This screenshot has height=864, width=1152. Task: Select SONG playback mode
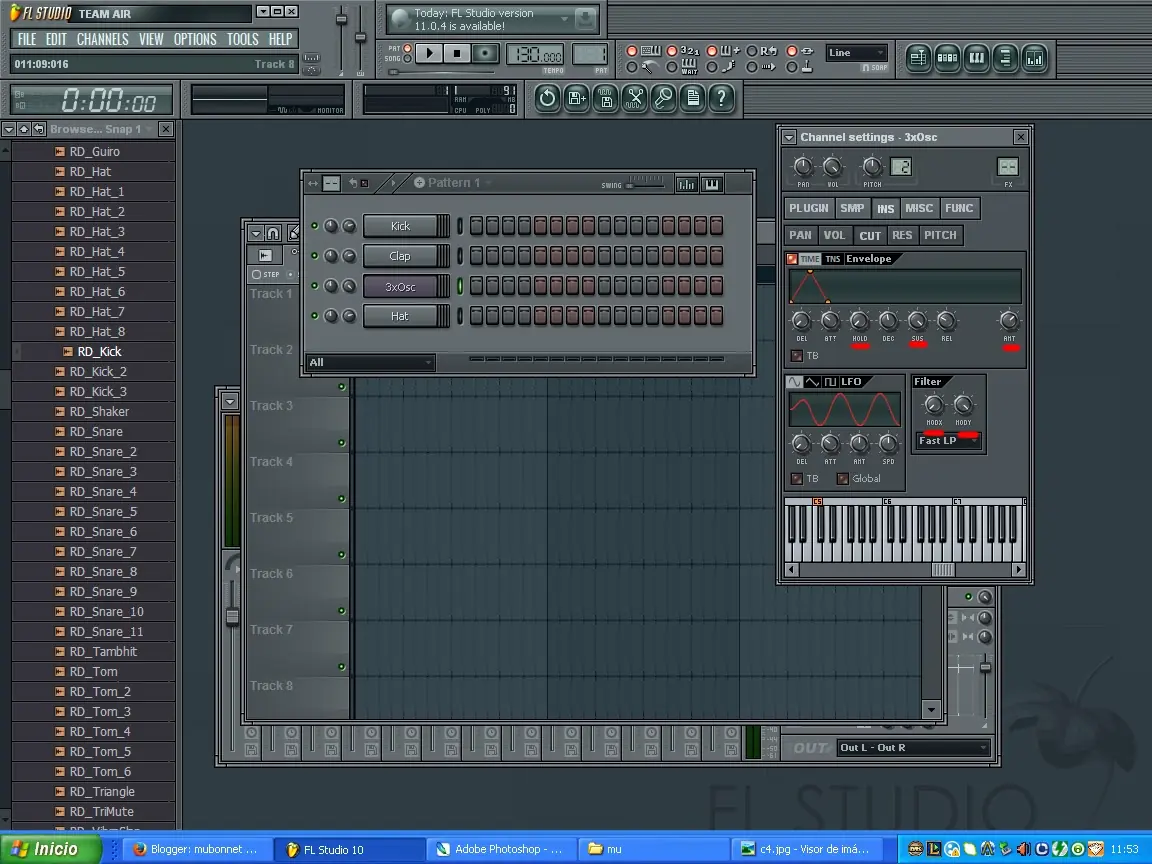408,59
